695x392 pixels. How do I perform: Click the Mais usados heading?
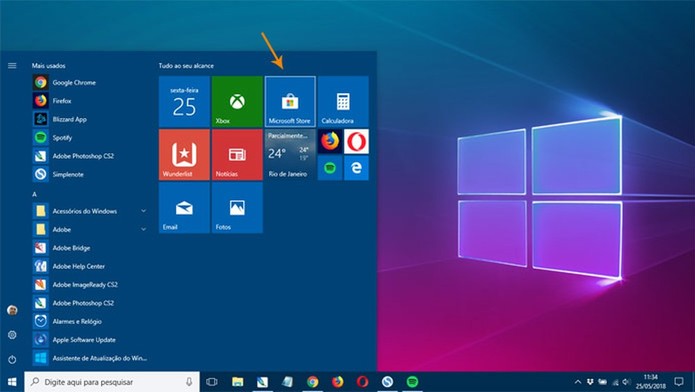pos(48,66)
